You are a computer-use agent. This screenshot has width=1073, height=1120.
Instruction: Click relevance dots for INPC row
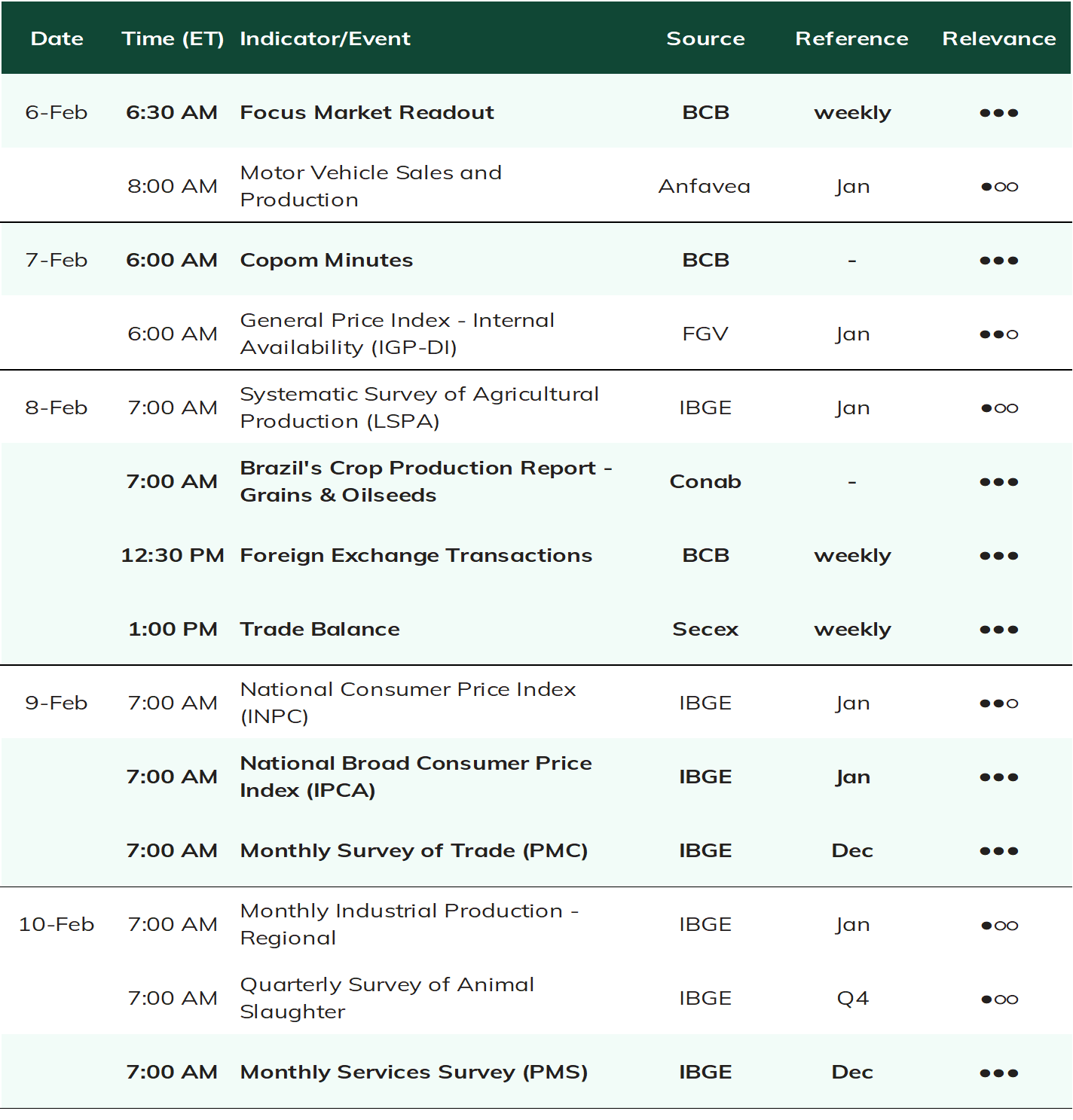pyautogui.click(x=999, y=703)
